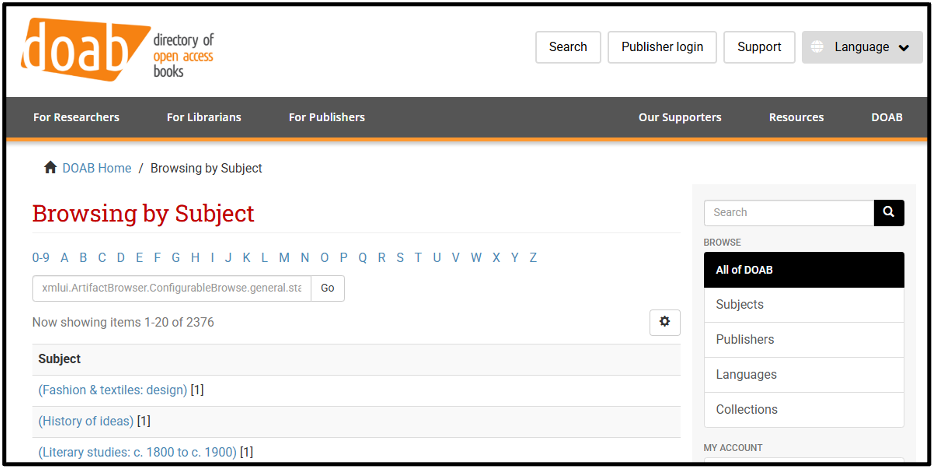Click the starts-with browse input field
Viewport: 933px width, 468px height.
tap(172, 288)
